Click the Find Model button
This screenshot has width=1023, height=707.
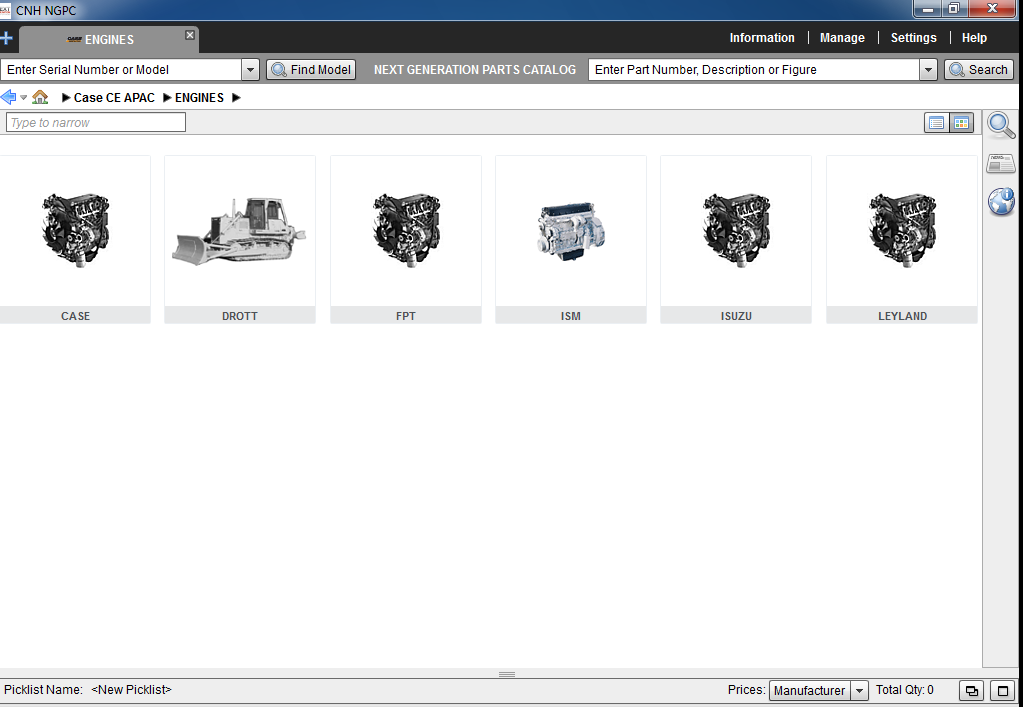[x=310, y=69]
